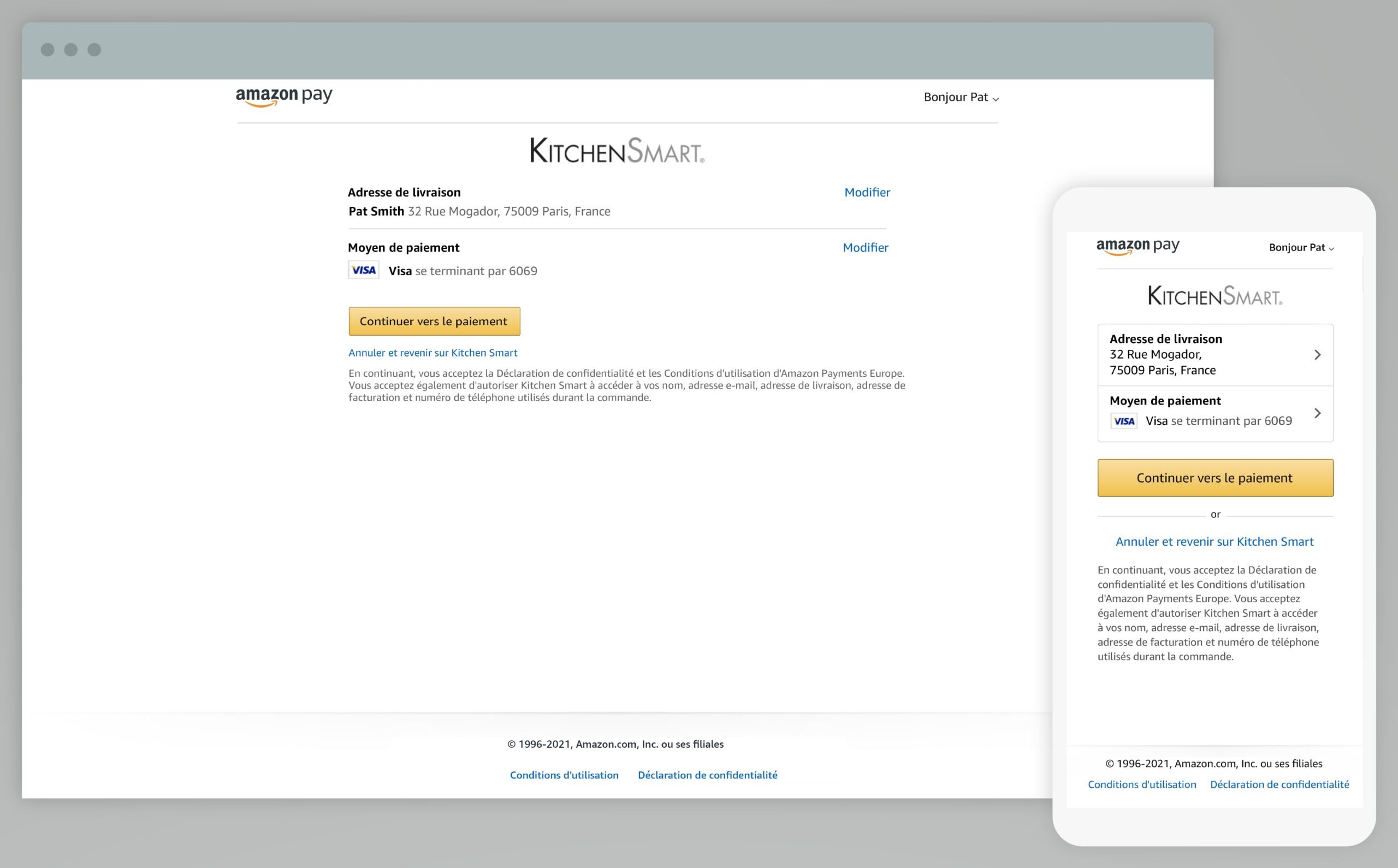Click the browser window traffic light dots
Screen dimensions: 1398x868
(70, 50)
